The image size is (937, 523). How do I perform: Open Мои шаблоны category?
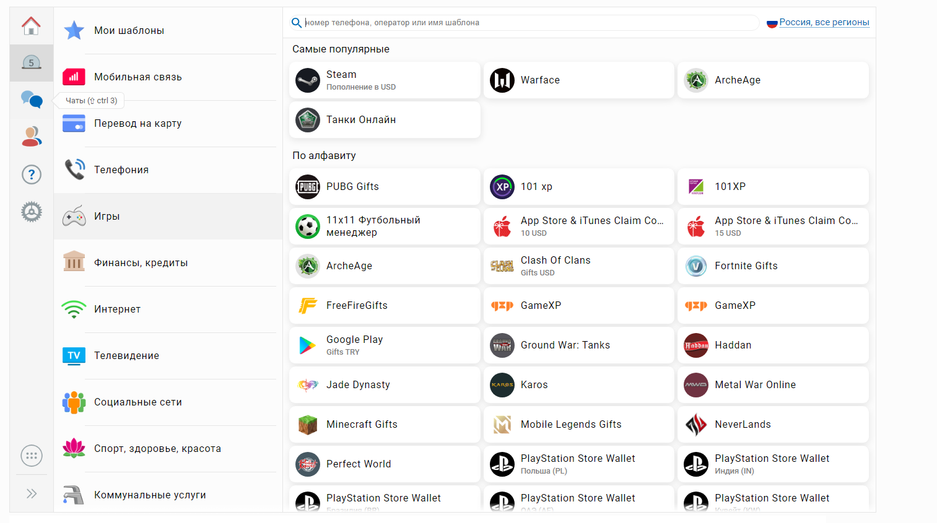(x=168, y=30)
